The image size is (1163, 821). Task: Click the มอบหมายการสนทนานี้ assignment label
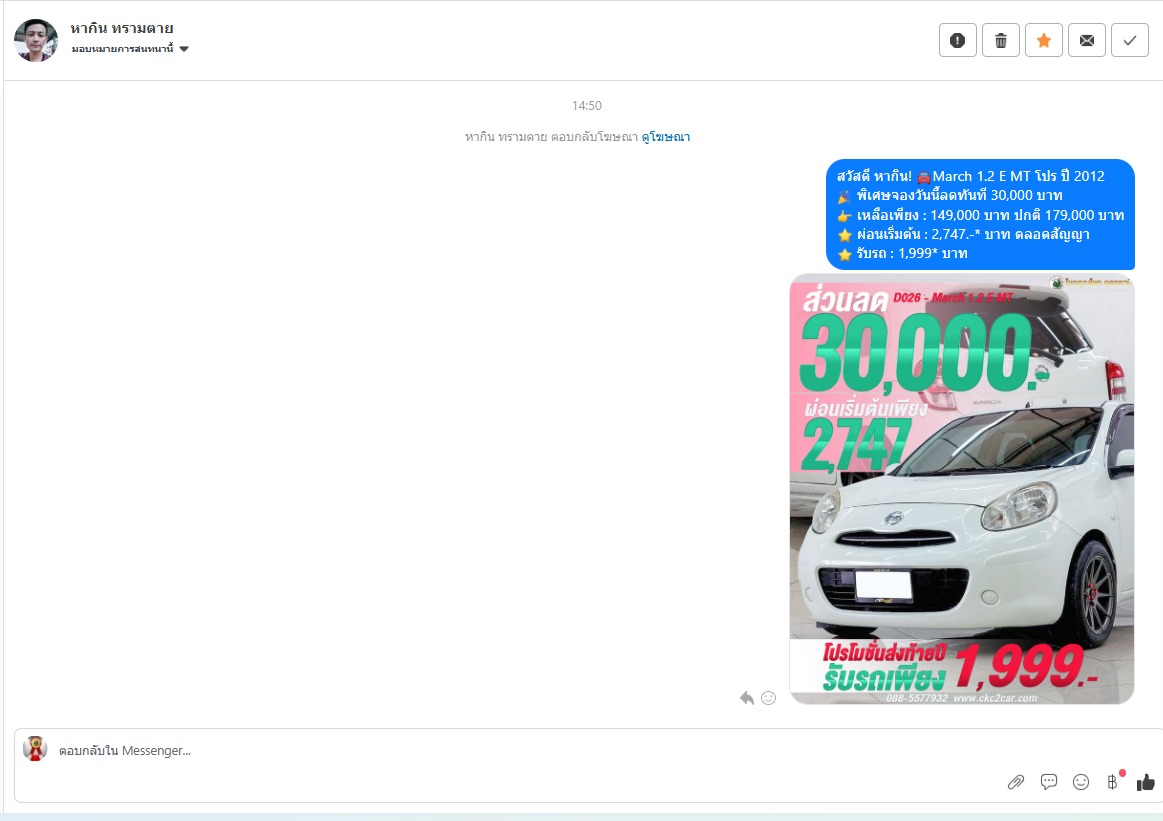pyautogui.click(x=122, y=49)
